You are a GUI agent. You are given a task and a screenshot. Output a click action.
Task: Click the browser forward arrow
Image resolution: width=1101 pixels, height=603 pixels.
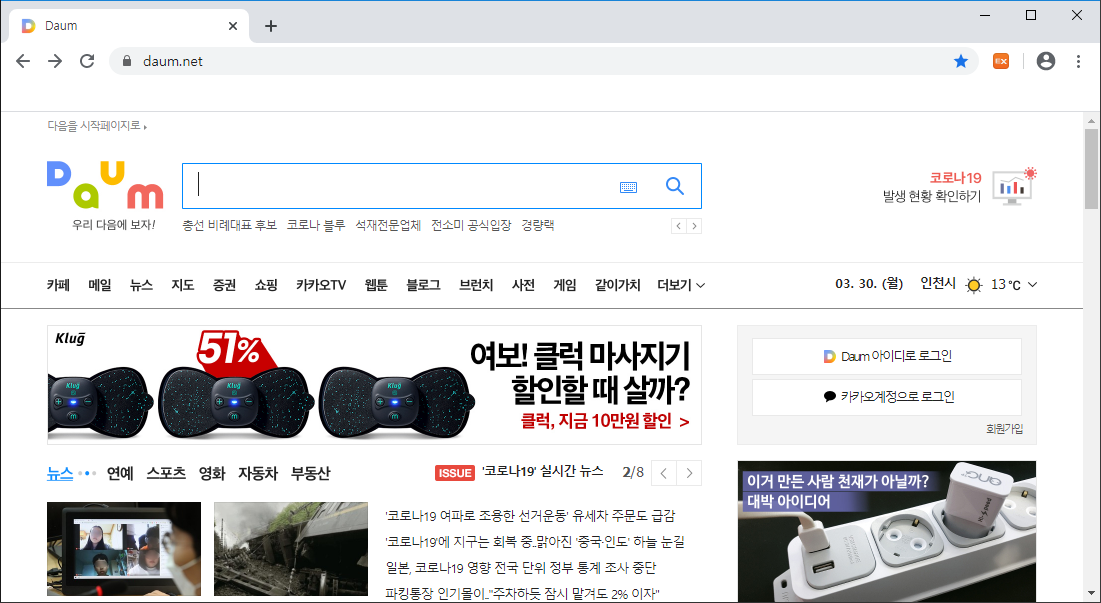pyautogui.click(x=55, y=61)
